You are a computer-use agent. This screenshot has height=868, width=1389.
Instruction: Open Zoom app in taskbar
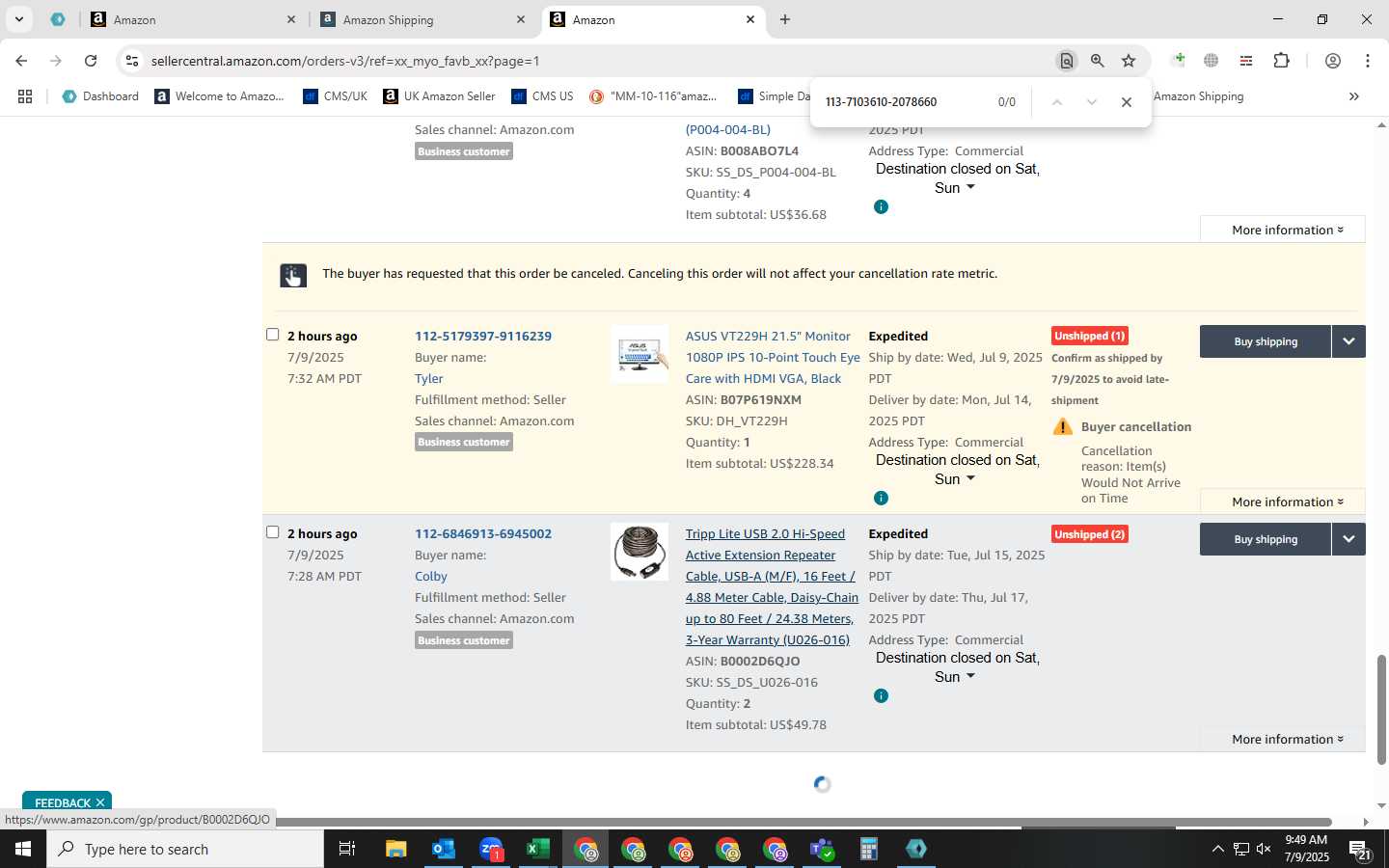[491, 849]
